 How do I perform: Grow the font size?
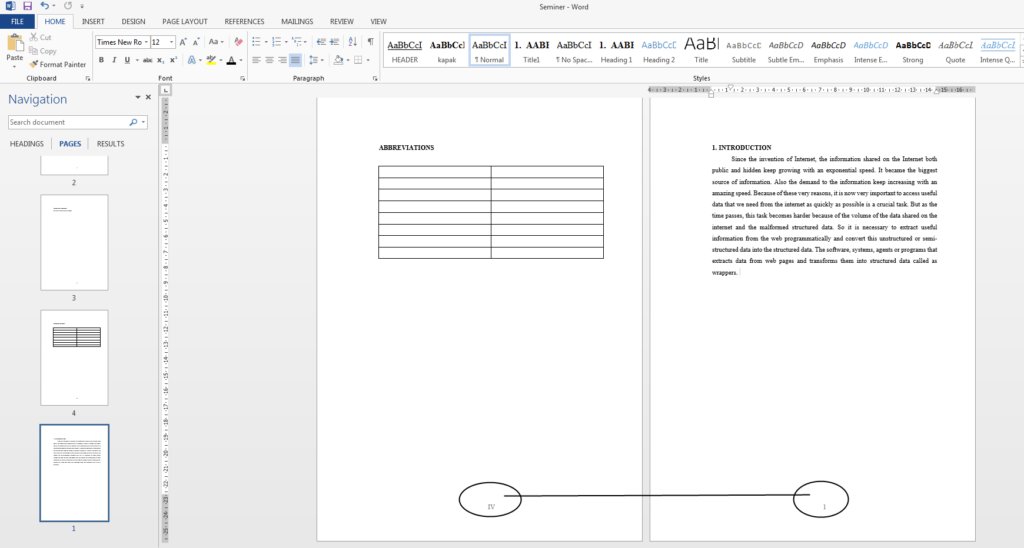[x=183, y=42]
